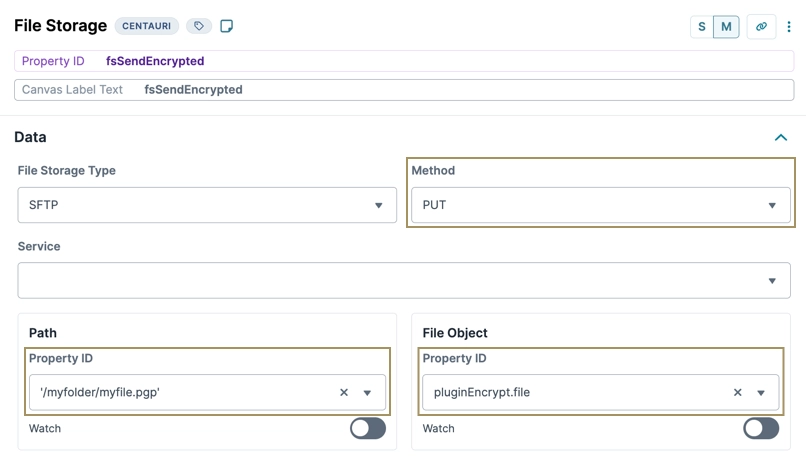Edit the Property ID fsSendEncrypted field

pyautogui.click(x=404, y=61)
